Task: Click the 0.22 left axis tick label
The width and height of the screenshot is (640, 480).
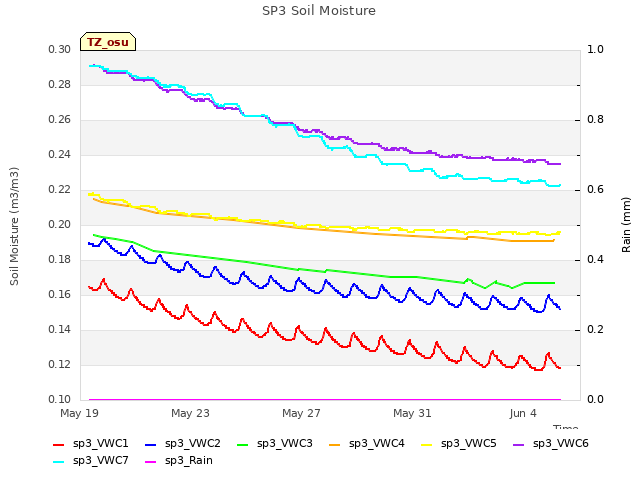Action: [x=60, y=190]
